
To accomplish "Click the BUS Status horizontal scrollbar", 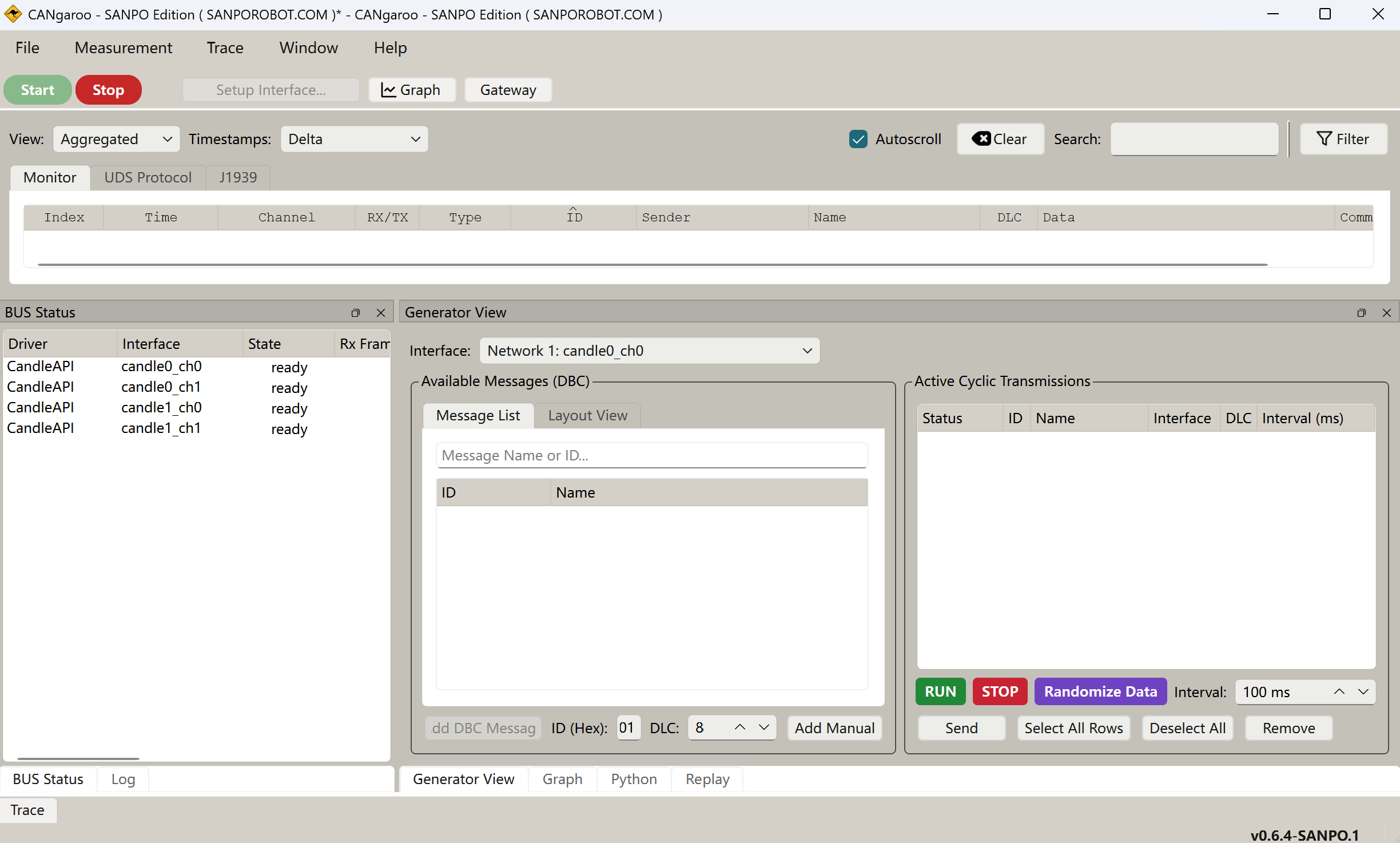I will pos(78,759).
